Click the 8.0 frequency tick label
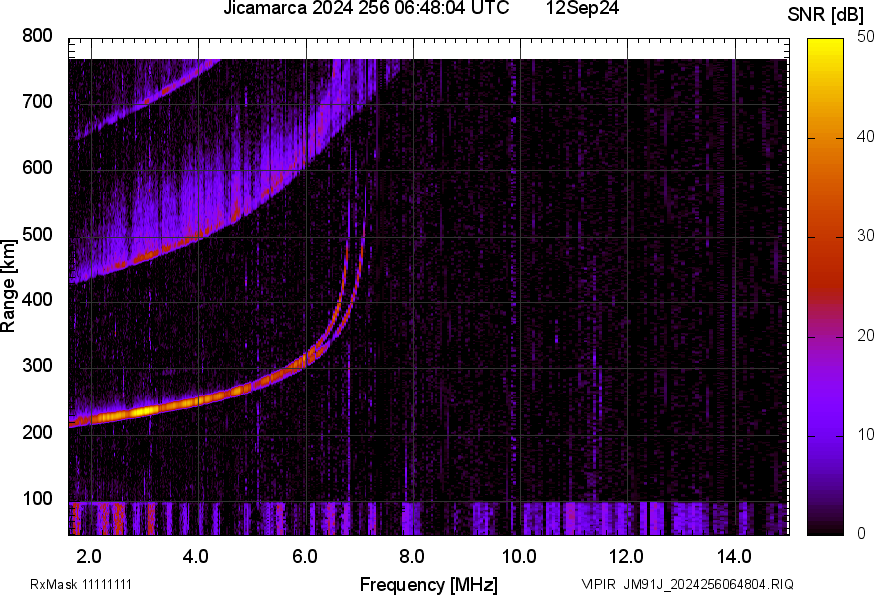This screenshot has height=595, width=874. (x=411, y=556)
